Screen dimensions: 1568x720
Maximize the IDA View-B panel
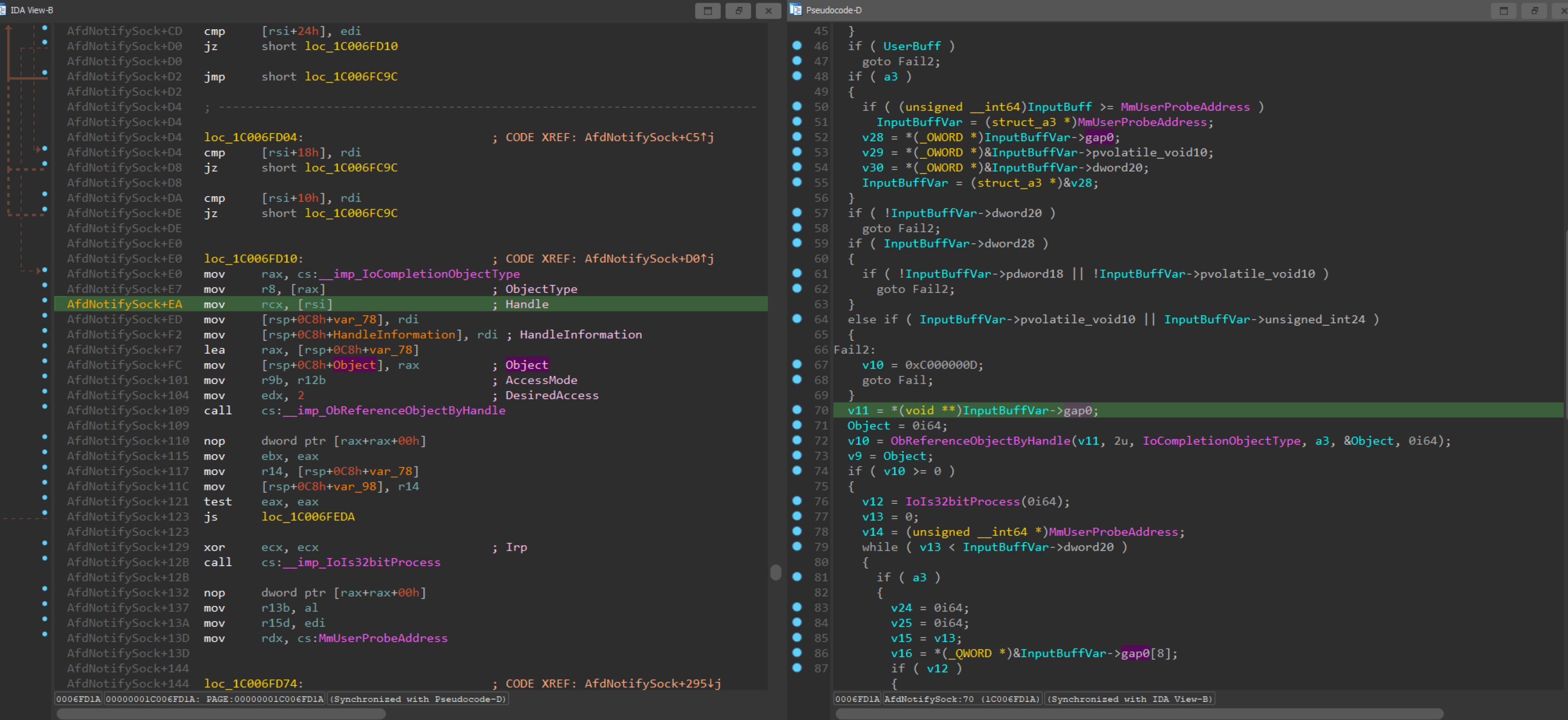(x=707, y=10)
